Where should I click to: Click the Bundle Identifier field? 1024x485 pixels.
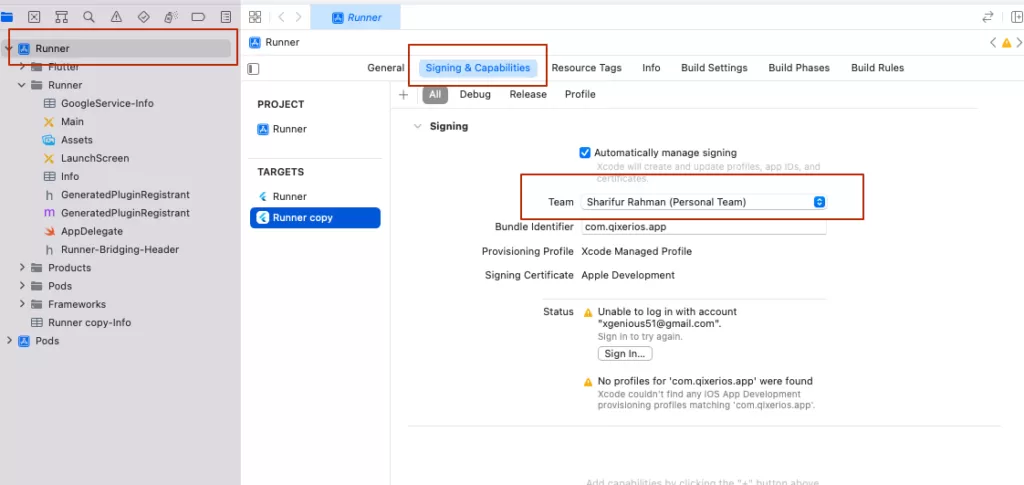703,227
